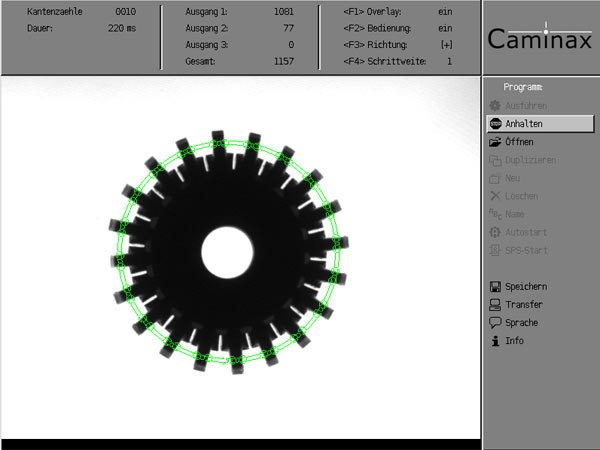This screenshot has height=450, width=600.
Task: Select the Duplizieren menu entry
Action: tap(530, 160)
